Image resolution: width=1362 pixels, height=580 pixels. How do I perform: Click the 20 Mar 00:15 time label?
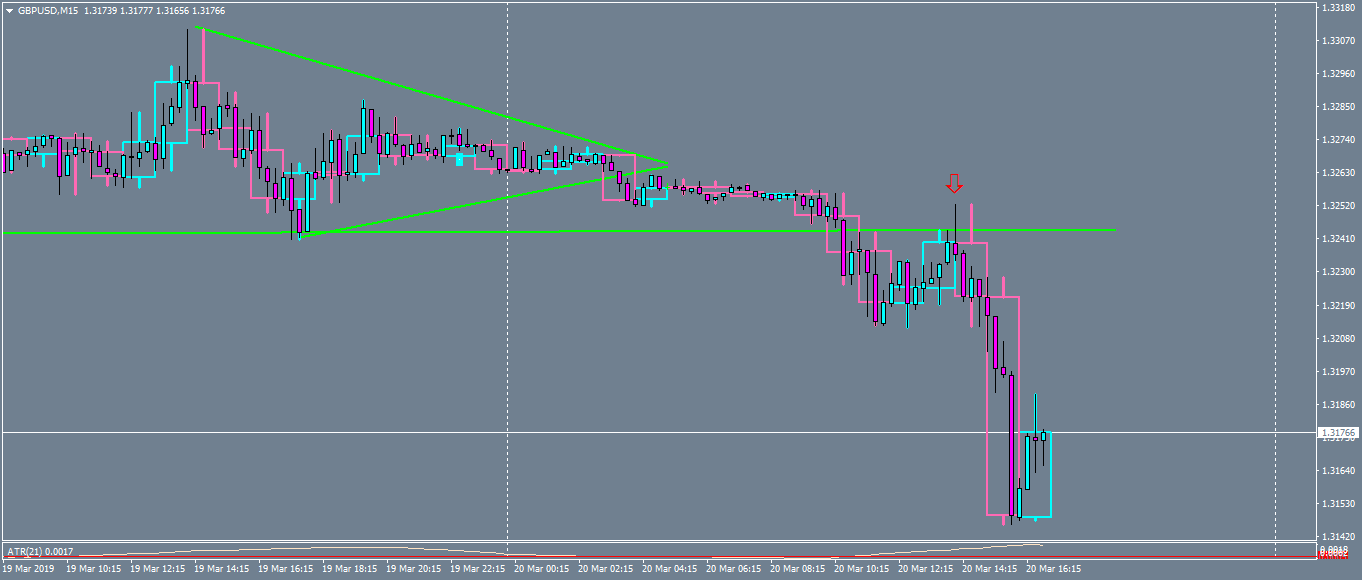tap(542, 568)
